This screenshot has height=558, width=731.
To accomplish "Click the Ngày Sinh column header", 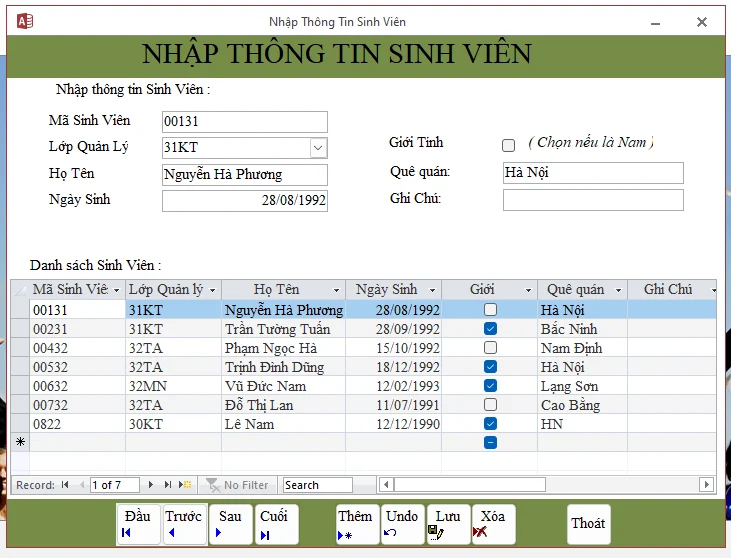I will (386, 290).
